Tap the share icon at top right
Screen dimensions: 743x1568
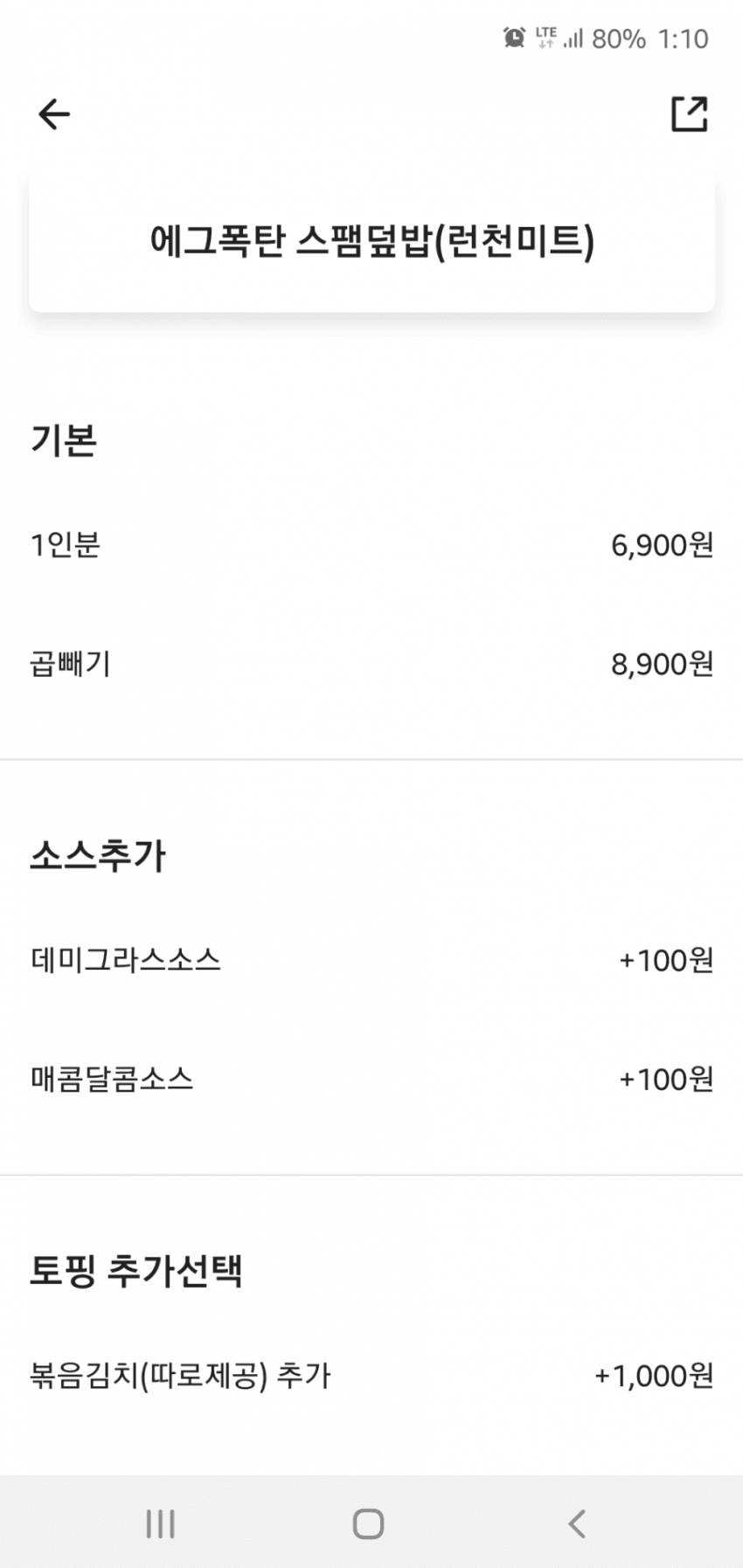coord(689,114)
